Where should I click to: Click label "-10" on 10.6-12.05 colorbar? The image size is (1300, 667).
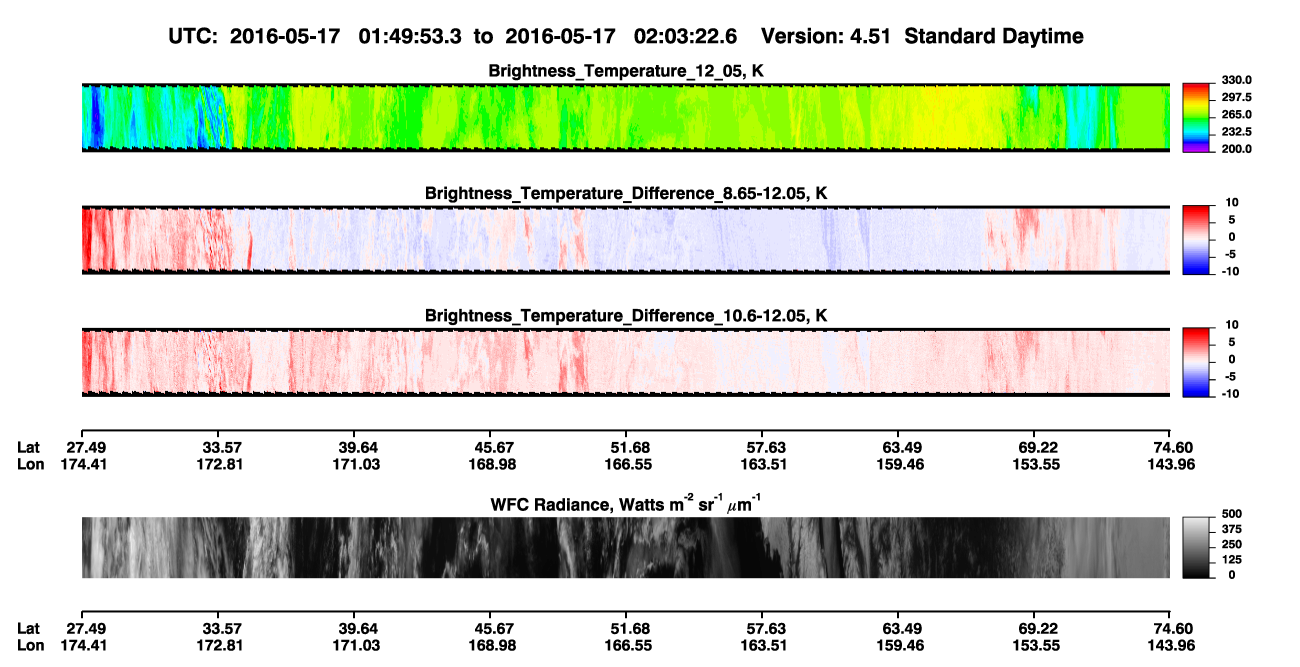(1230, 393)
